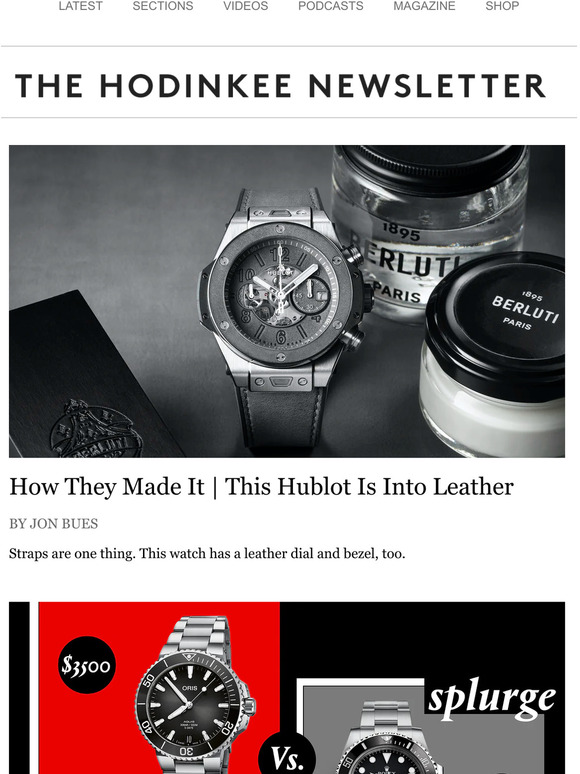Open the Oris vs splurge comparison graphic
The height and width of the screenshot is (774, 580).
(x=287, y=688)
